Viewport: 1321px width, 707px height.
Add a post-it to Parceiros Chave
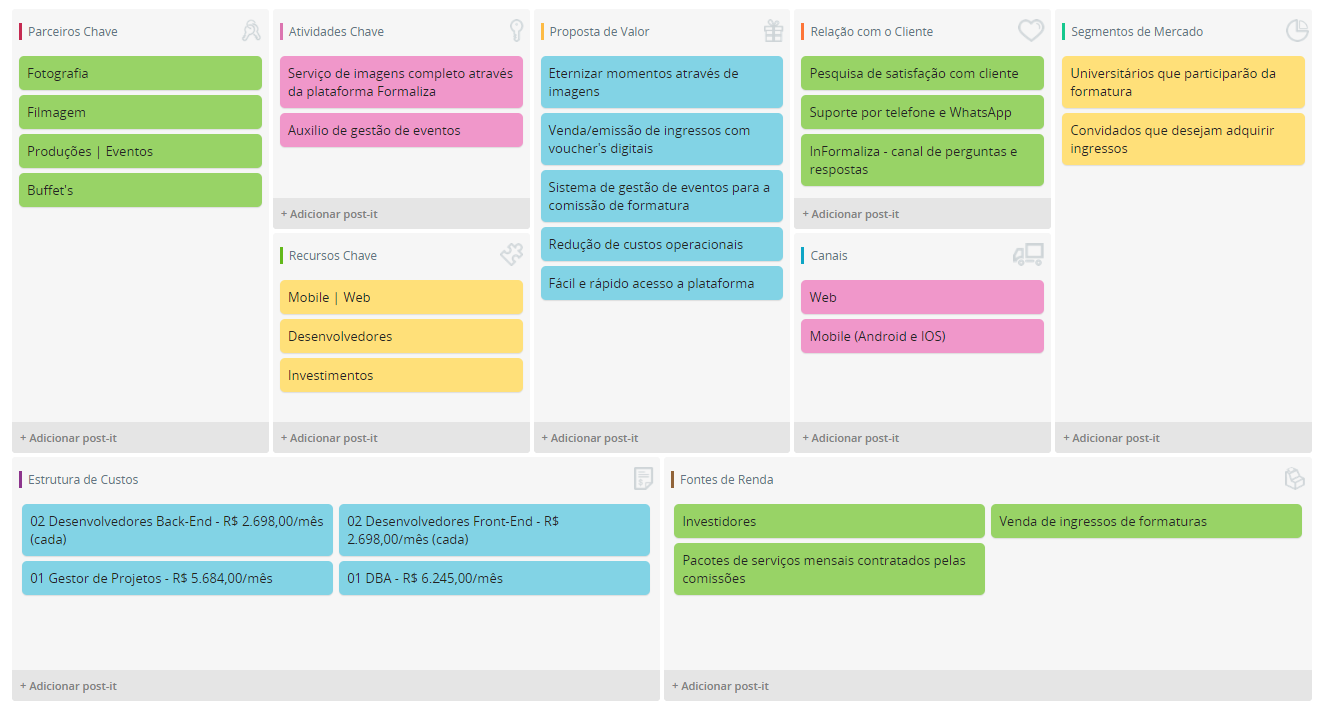[69, 438]
